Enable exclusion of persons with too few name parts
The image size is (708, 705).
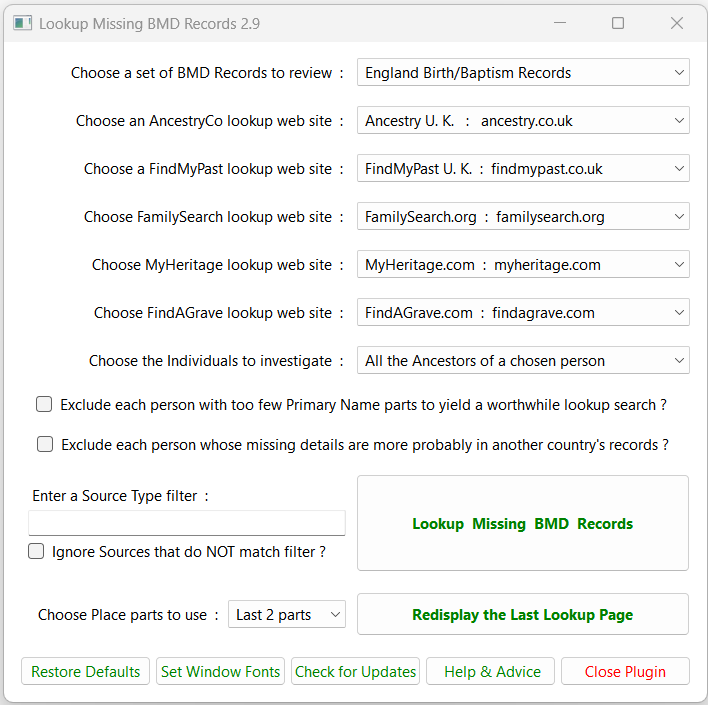44,405
